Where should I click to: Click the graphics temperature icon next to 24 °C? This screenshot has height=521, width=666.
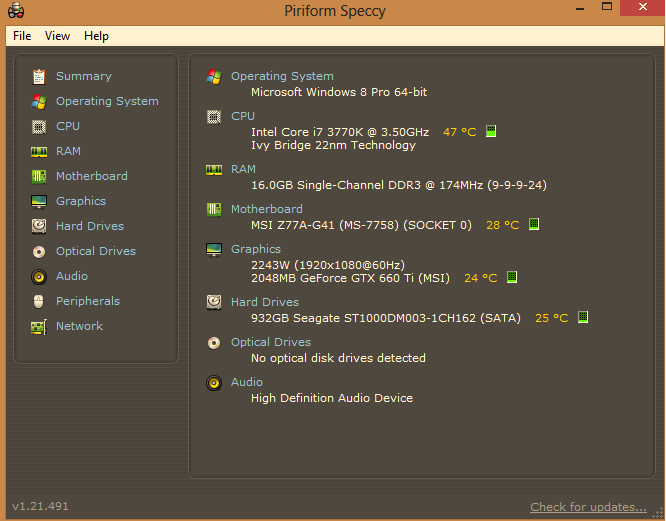[x=512, y=277]
